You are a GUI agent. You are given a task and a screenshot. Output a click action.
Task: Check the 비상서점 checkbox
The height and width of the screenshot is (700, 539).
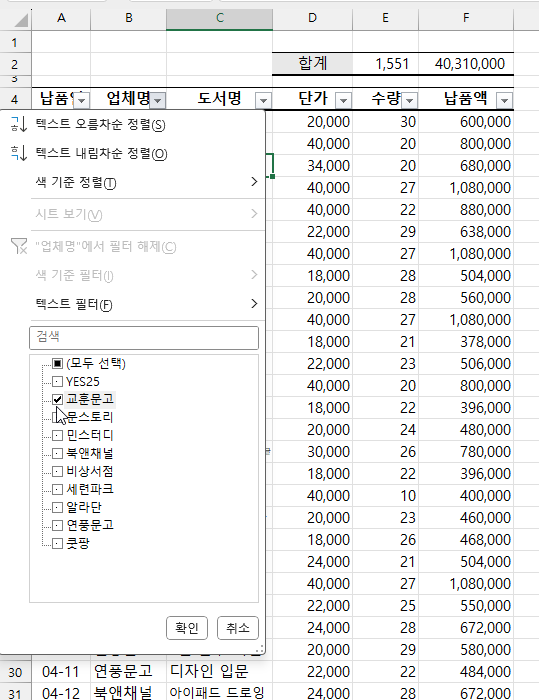click(57, 471)
